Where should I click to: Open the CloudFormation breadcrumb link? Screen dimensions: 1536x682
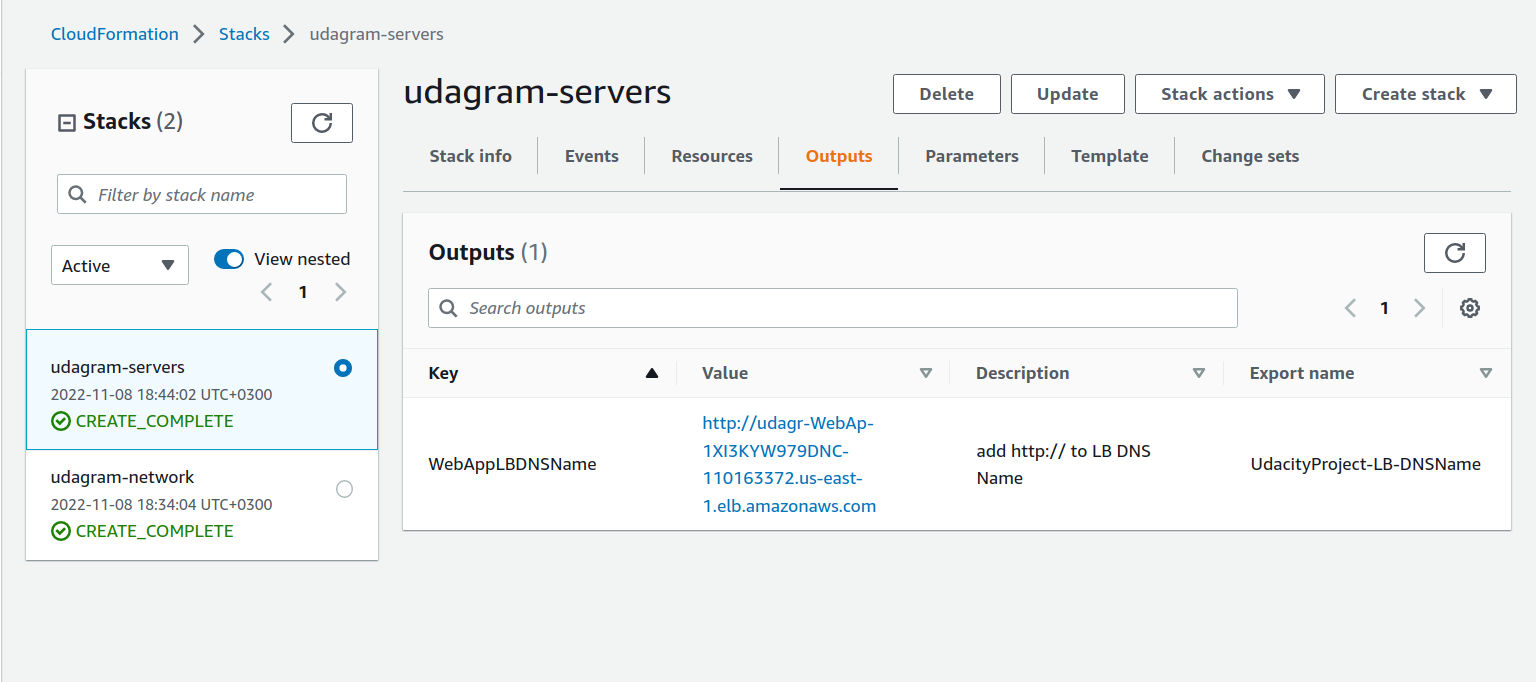[115, 34]
